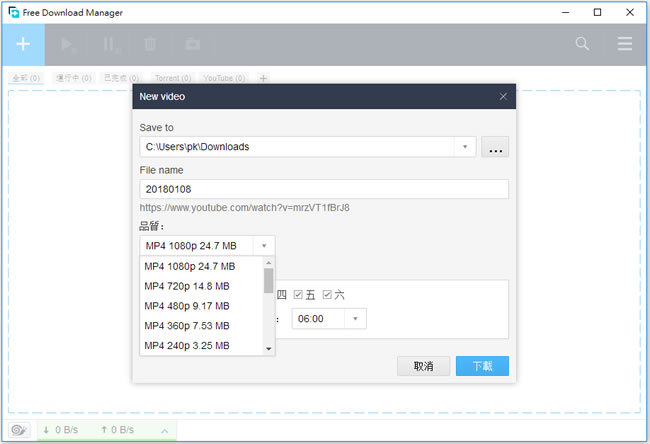Close the New video dialog
This screenshot has height=444, width=650.
(x=503, y=97)
